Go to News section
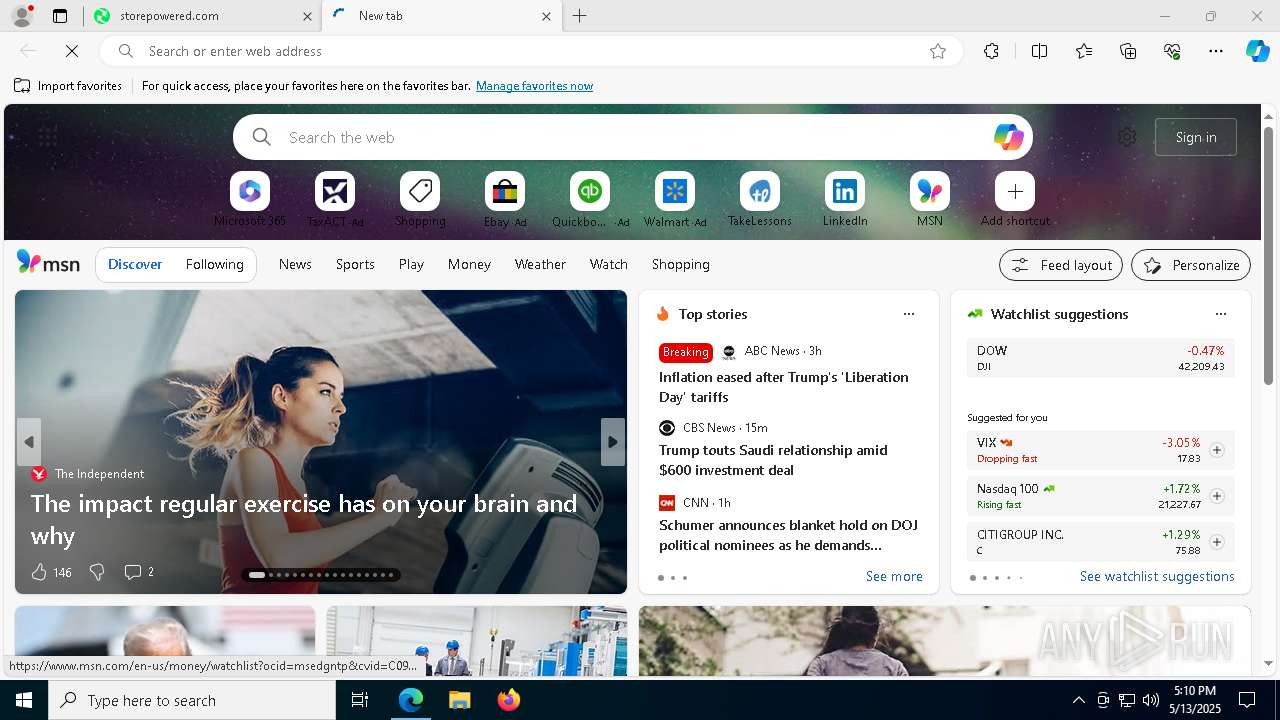 click(x=295, y=264)
